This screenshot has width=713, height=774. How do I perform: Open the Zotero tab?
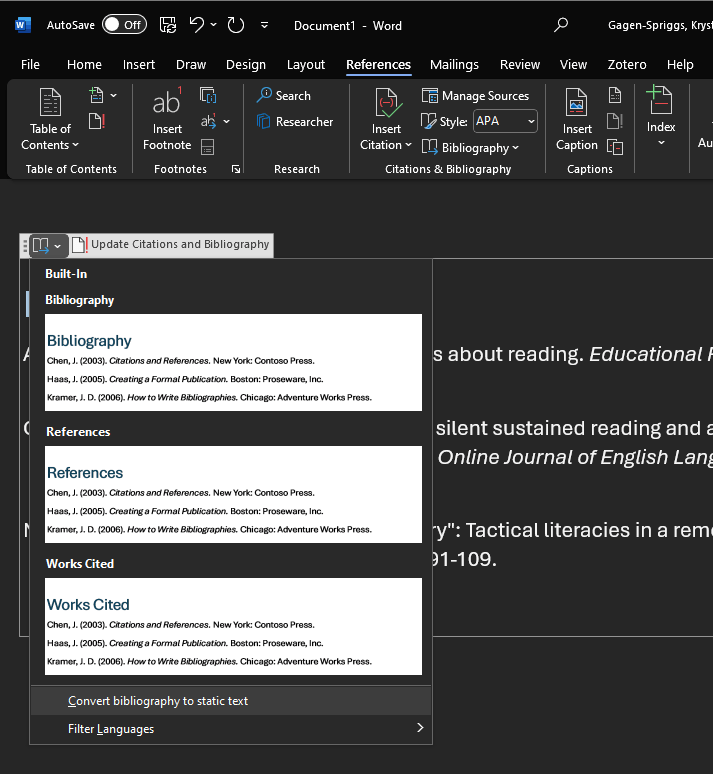click(x=626, y=64)
